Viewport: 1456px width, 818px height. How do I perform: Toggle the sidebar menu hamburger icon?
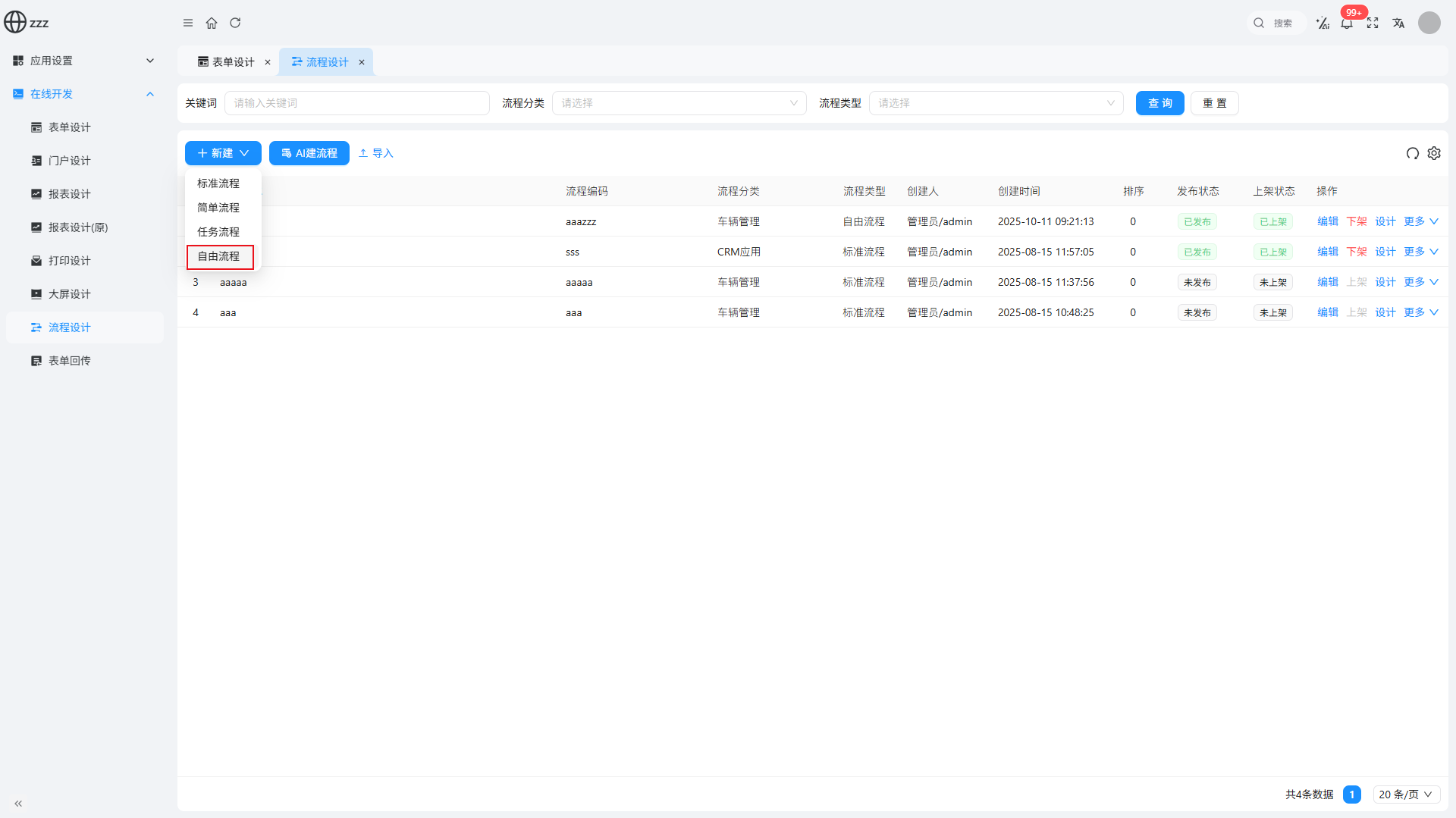tap(188, 23)
